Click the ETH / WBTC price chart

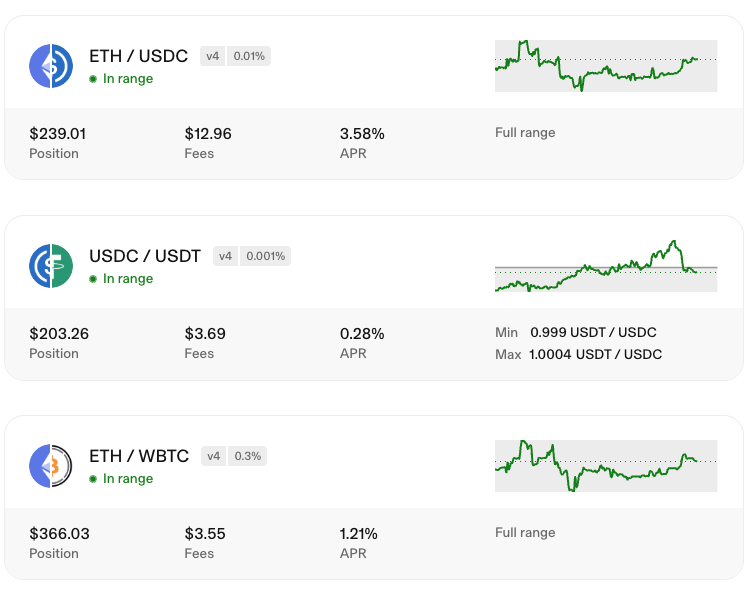[x=606, y=466]
